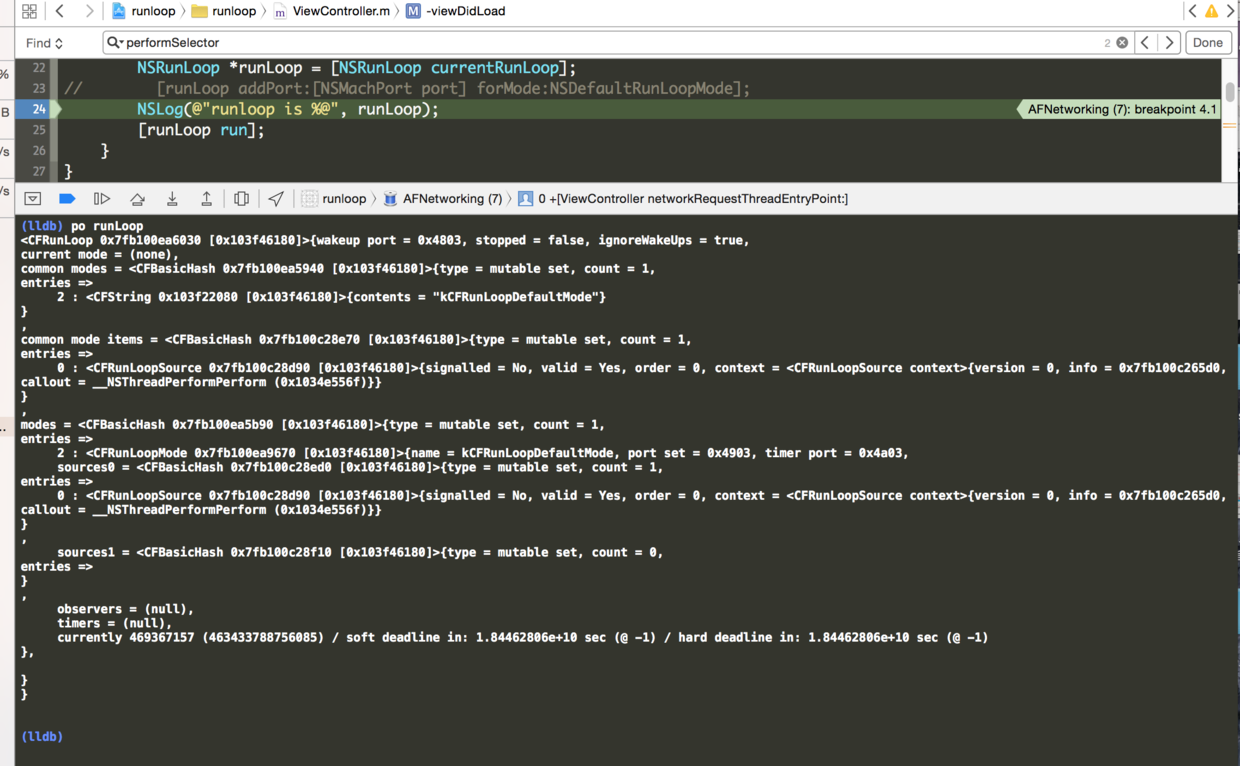
Task: Click line number 22 in the gutter
Action: 39,68
